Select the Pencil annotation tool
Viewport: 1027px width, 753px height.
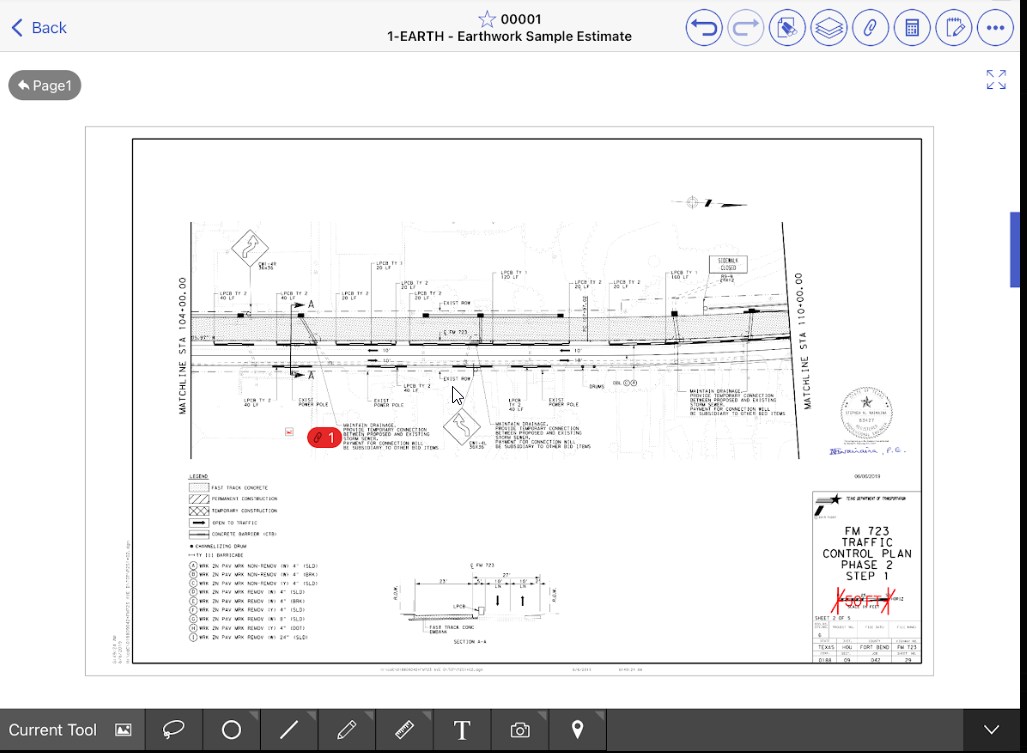[346, 730]
